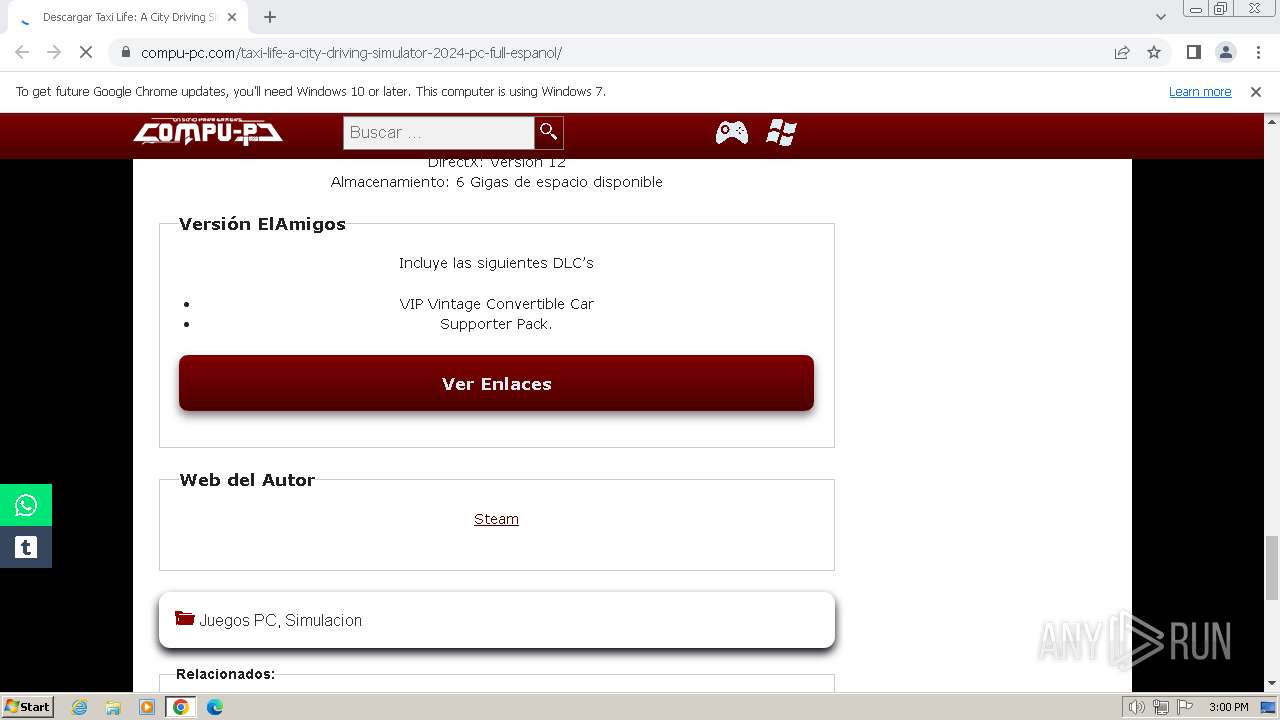This screenshot has width=1280, height=720.
Task: Open the Windows Start menu
Action: point(27,706)
